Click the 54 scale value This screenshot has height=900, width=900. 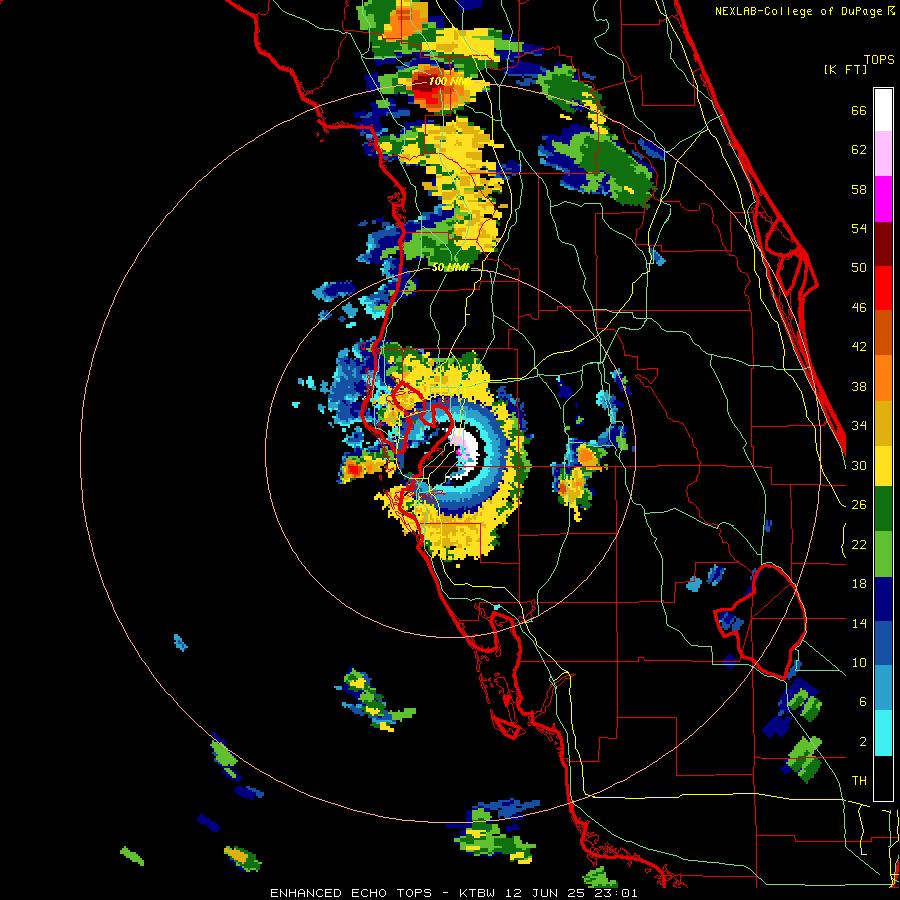[859, 228]
